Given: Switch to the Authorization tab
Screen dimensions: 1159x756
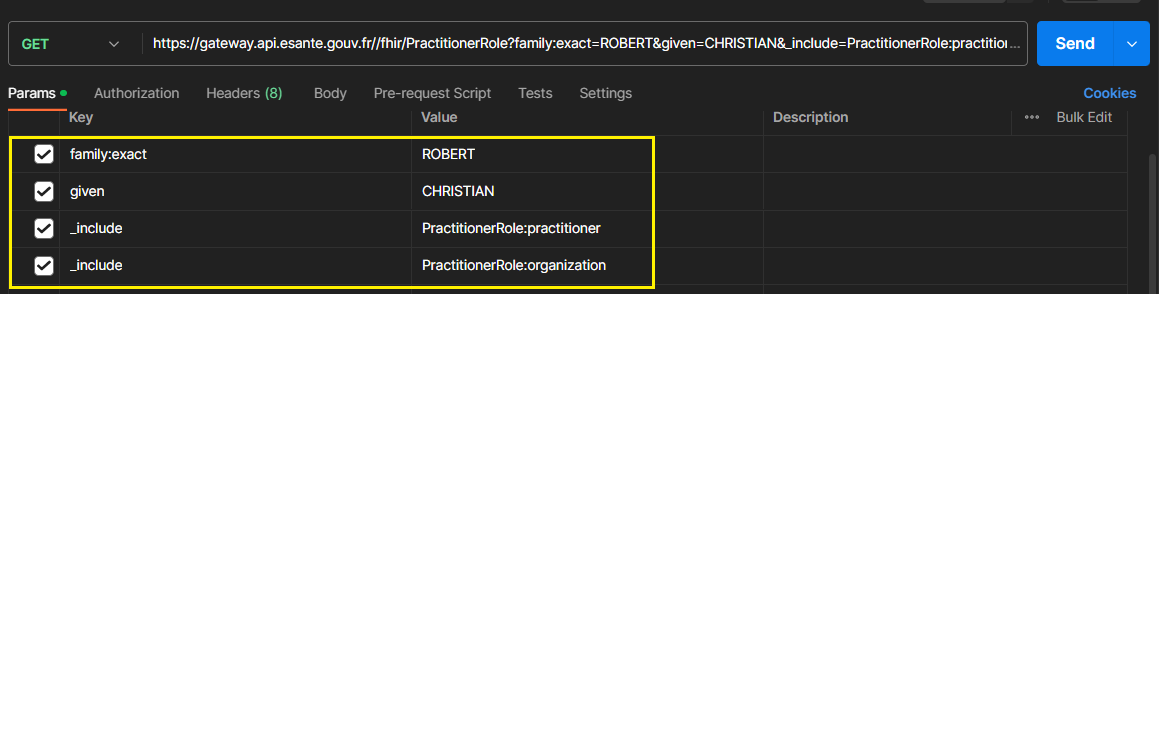Looking at the screenshot, I should pyautogui.click(x=136, y=93).
